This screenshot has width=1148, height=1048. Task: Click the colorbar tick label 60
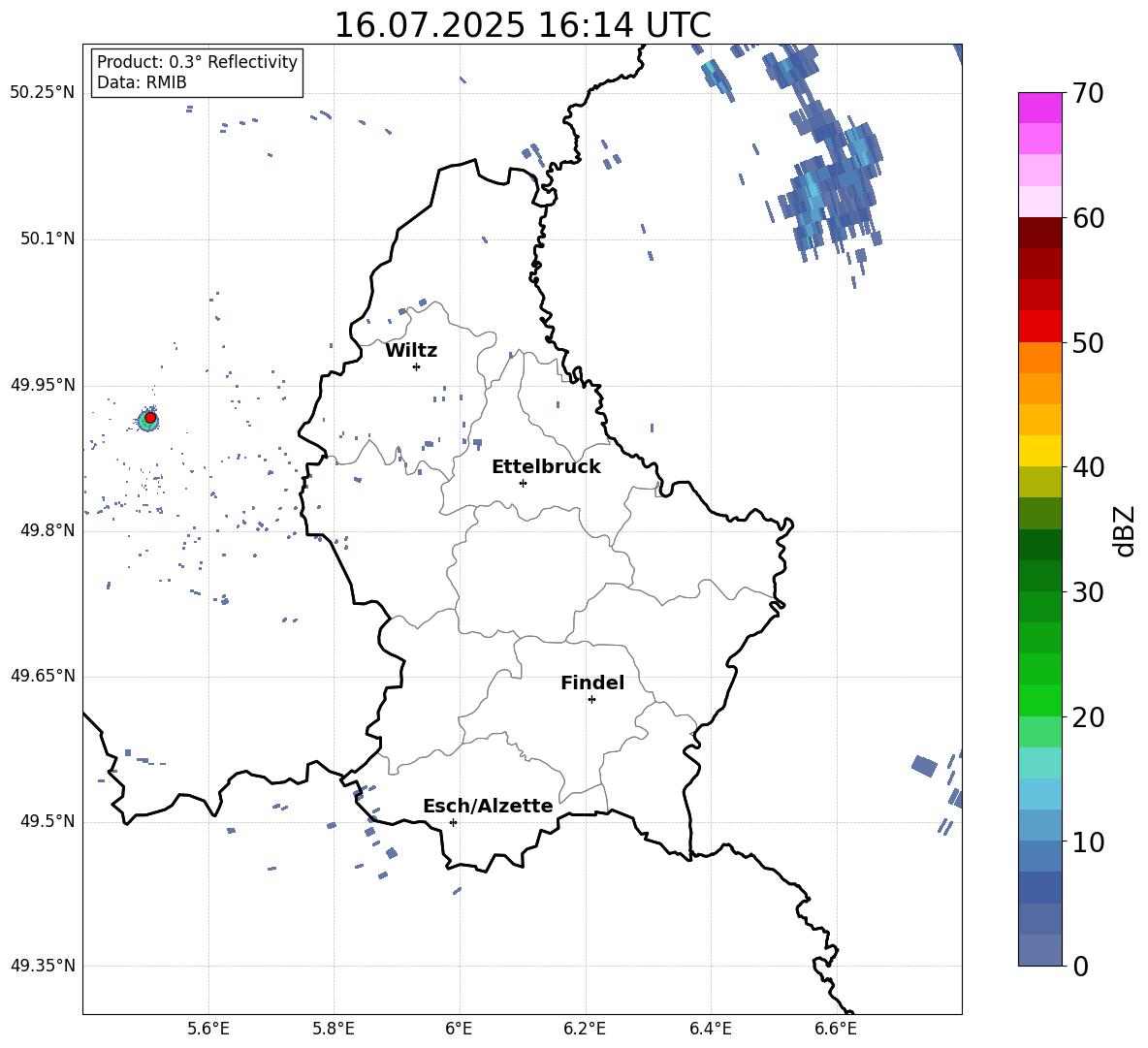pos(1088,218)
